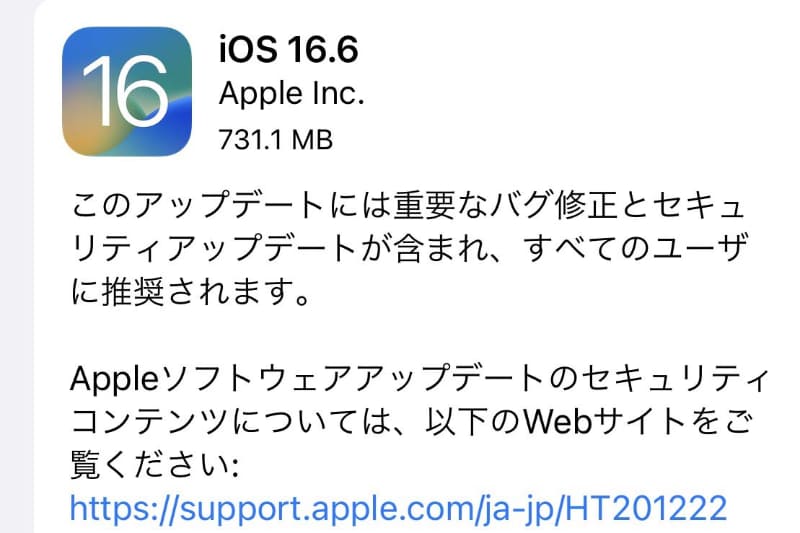Click the gray margin left of the card
The width and height of the screenshot is (800, 533).
coord(16,266)
